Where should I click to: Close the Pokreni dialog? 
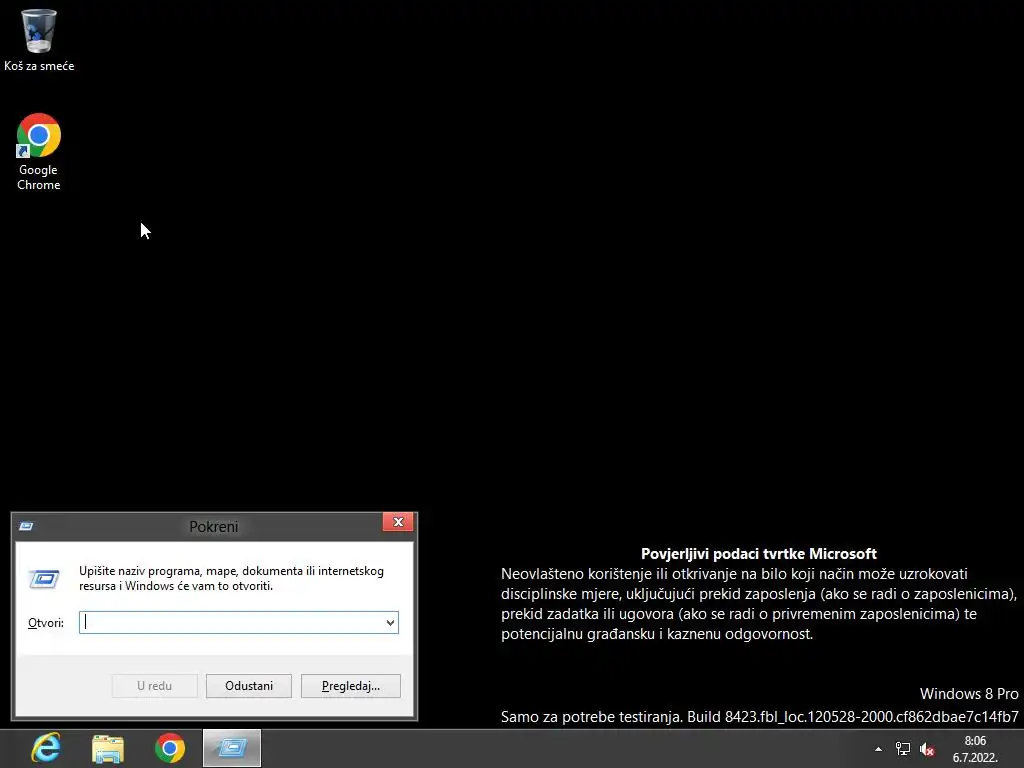(x=398, y=522)
